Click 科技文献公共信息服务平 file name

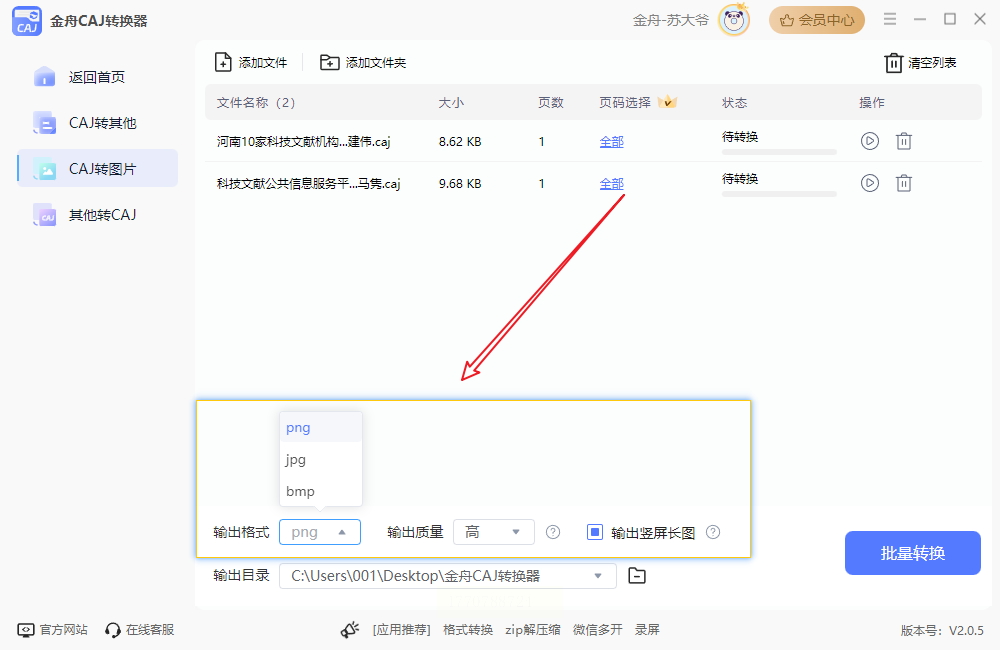(x=309, y=184)
